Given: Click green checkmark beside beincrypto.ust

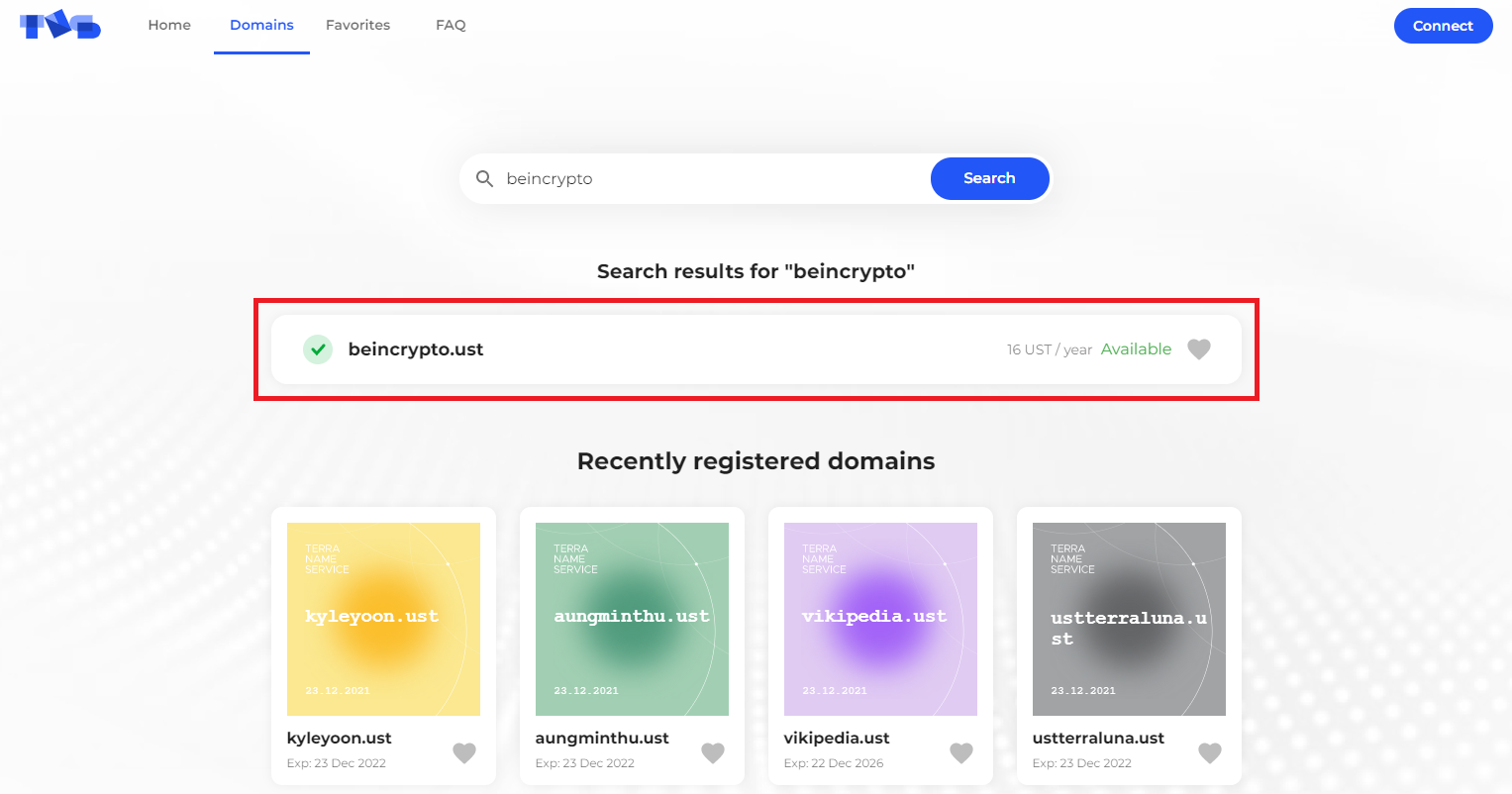Looking at the screenshot, I should 318,349.
